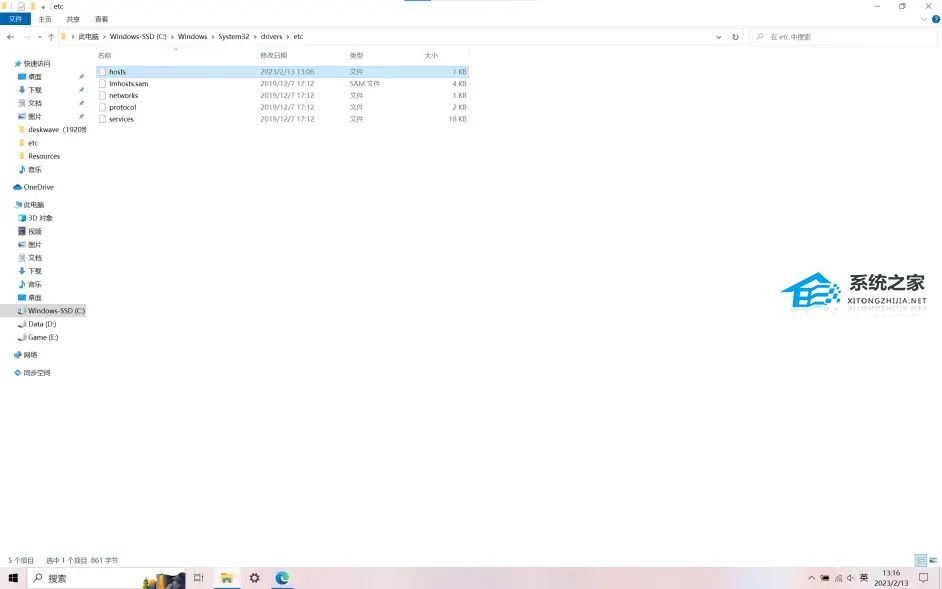Switch to details view in status bar
The image size is (942, 589).
920,561
